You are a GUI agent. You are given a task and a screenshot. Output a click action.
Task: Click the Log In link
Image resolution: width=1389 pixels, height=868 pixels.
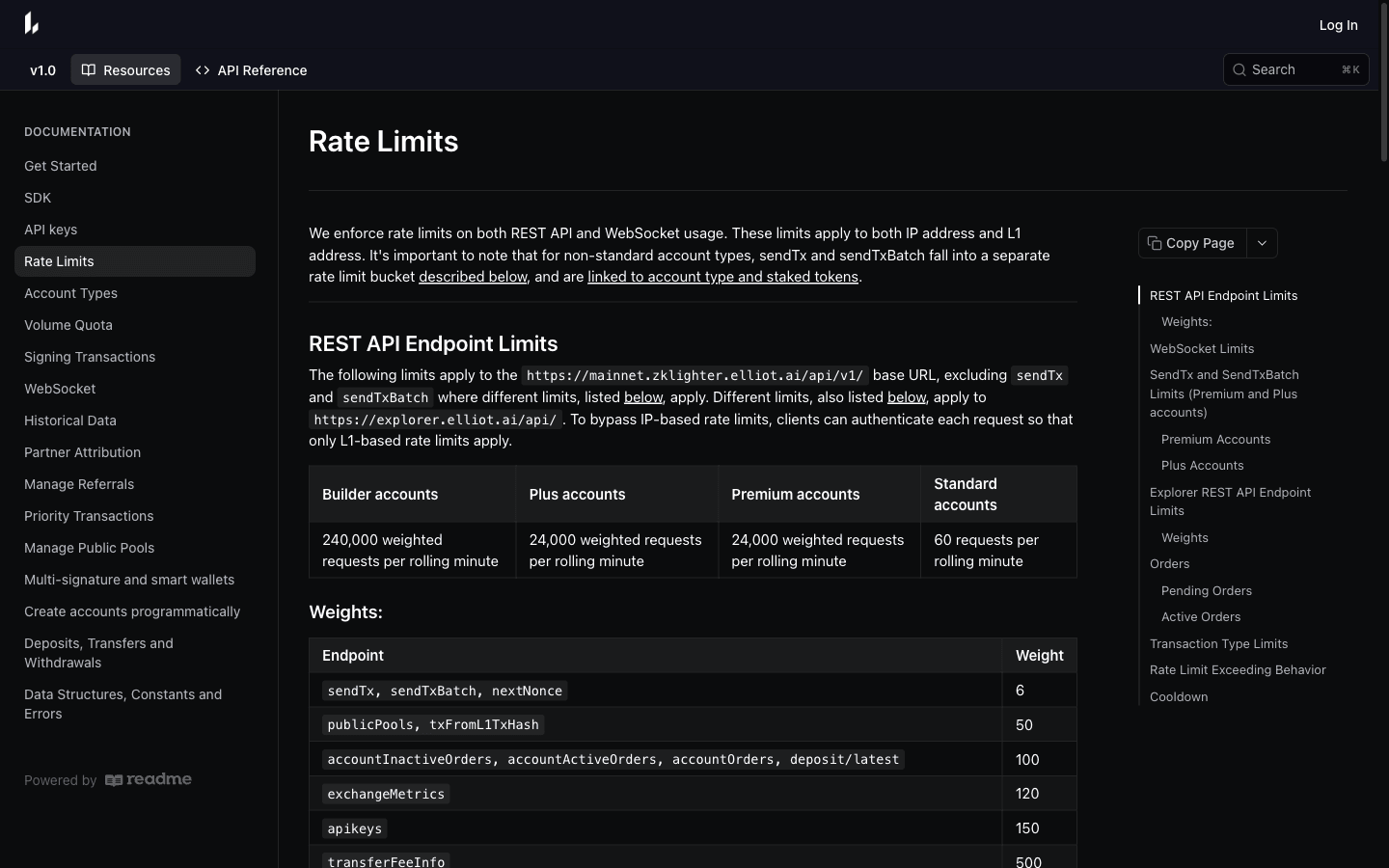click(x=1338, y=25)
